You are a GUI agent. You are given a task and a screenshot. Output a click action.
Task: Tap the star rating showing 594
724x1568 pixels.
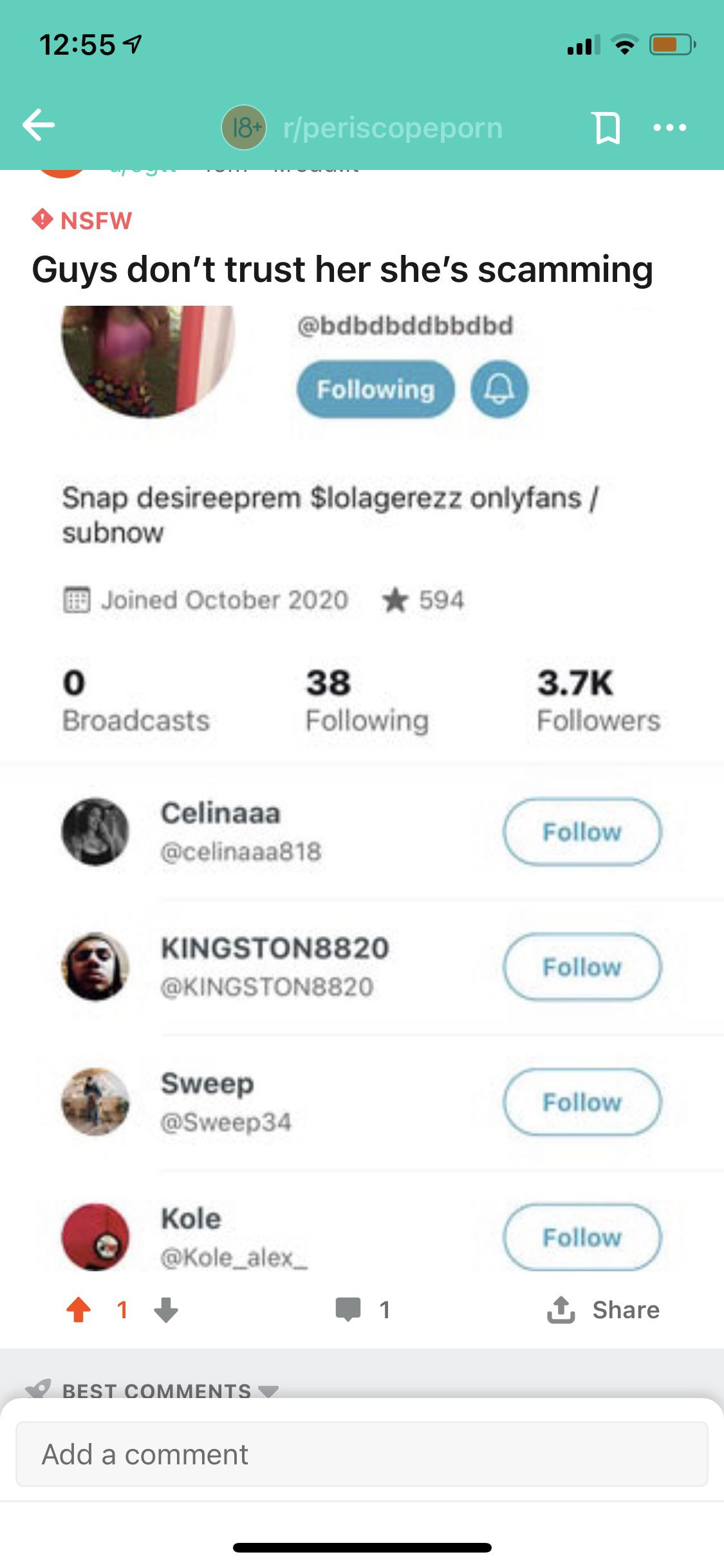point(440,599)
